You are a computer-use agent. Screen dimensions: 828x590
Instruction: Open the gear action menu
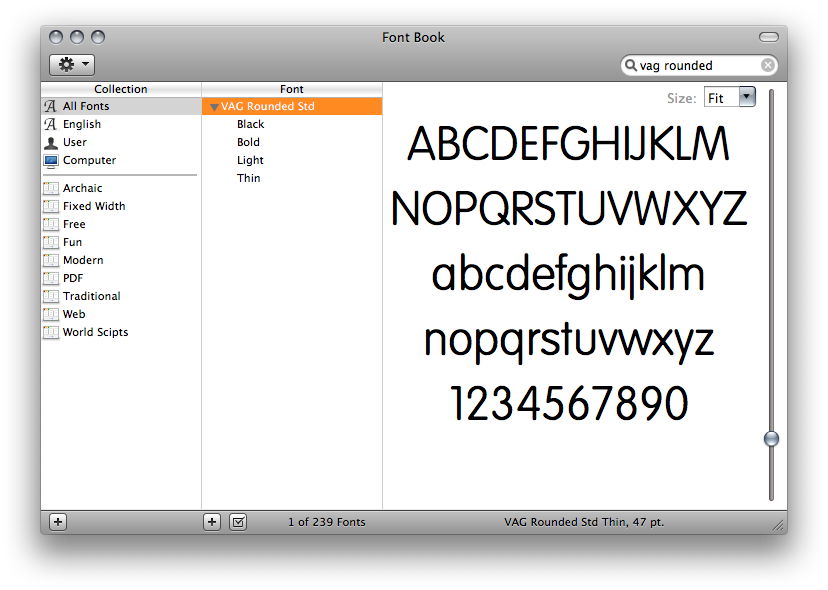tap(71, 65)
